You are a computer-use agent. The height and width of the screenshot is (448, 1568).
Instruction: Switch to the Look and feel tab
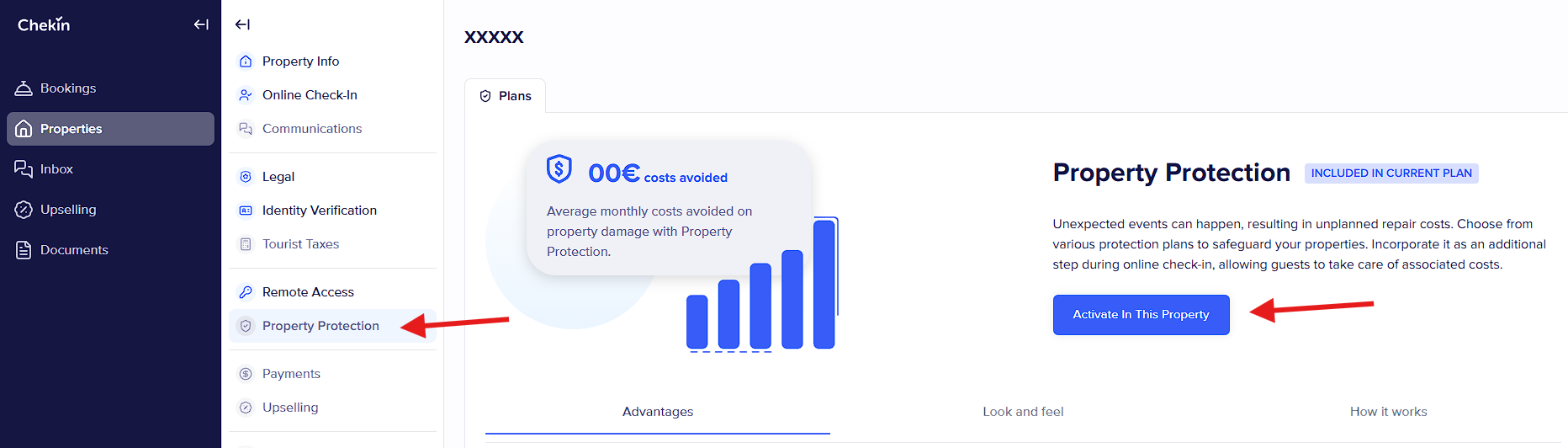click(x=1023, y=412)
